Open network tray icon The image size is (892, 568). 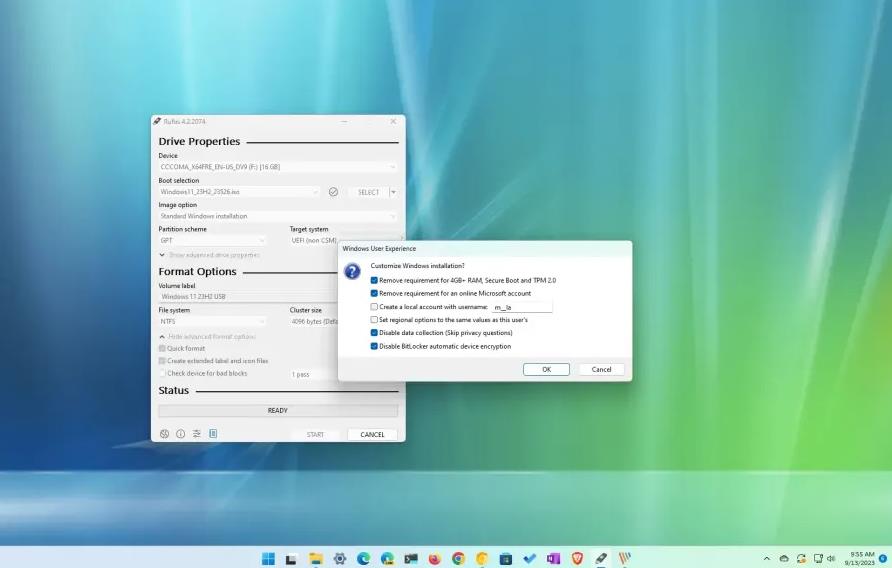point(817,559)
